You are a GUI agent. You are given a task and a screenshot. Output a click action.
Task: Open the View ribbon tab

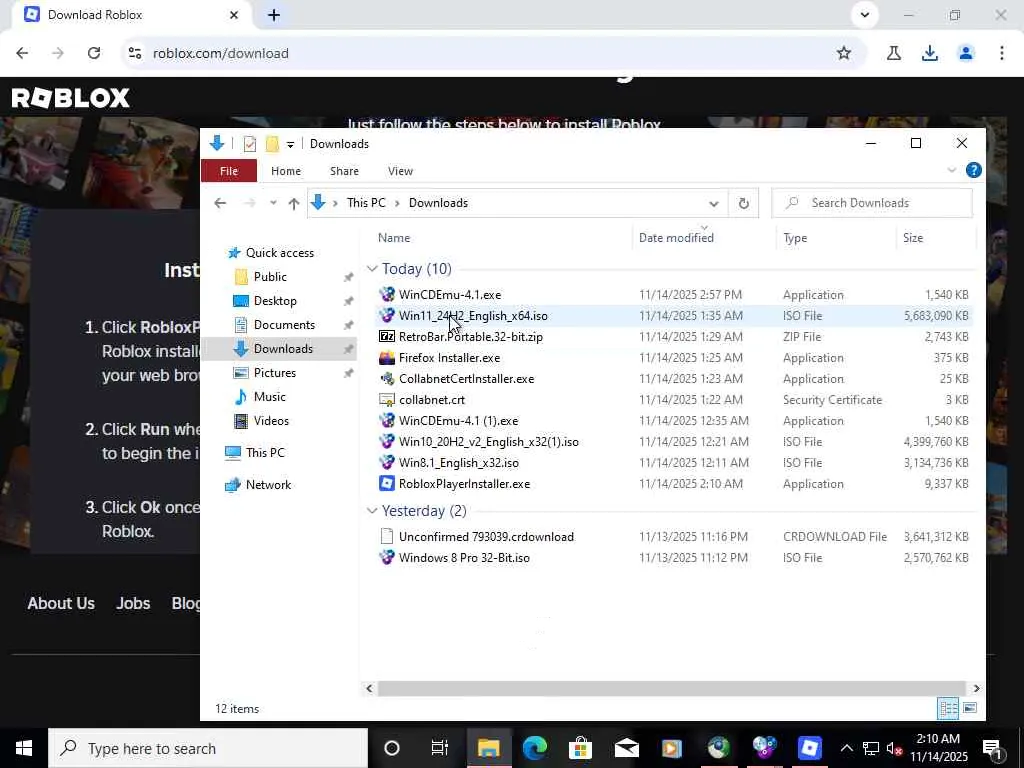coord(400,171)
